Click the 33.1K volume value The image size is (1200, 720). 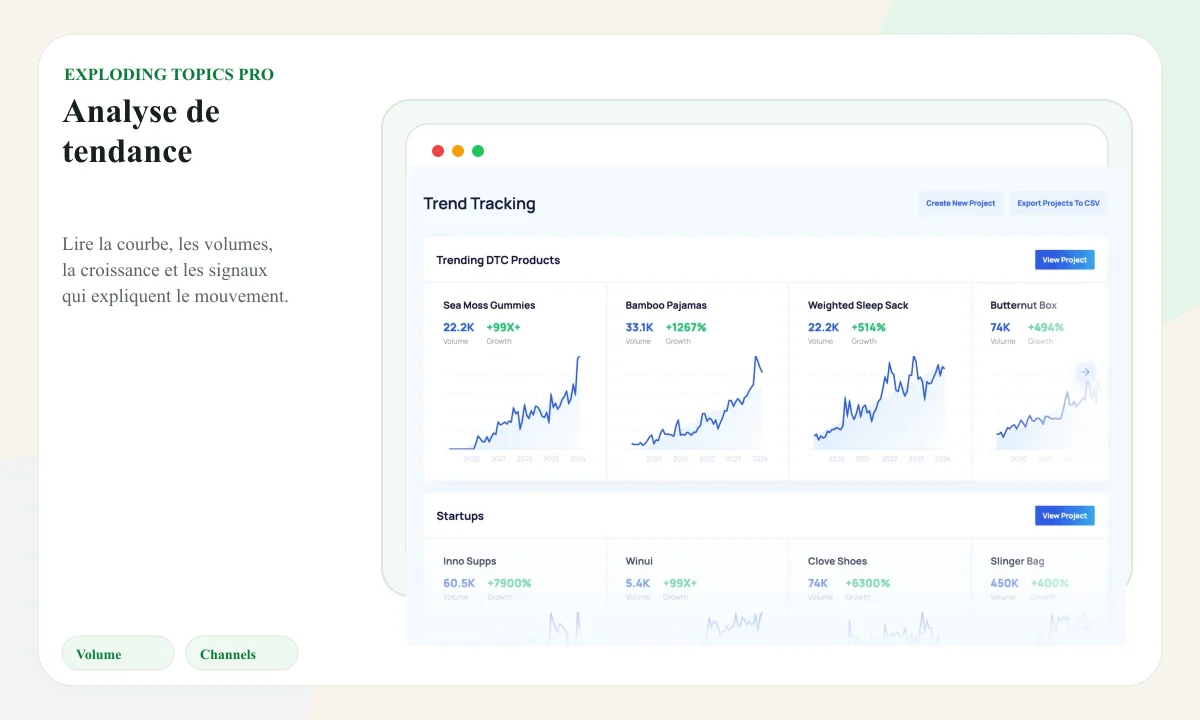639,327
